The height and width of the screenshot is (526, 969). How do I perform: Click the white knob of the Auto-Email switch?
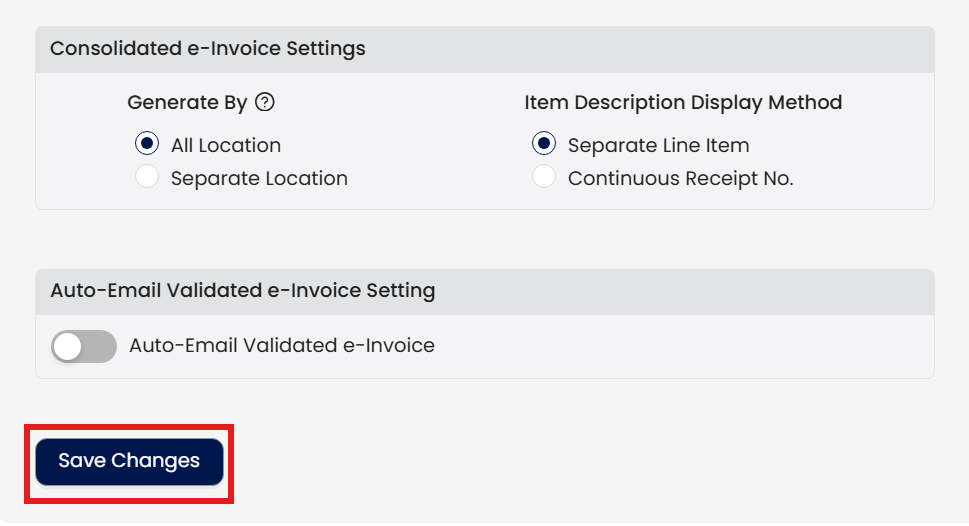(68, 346)
